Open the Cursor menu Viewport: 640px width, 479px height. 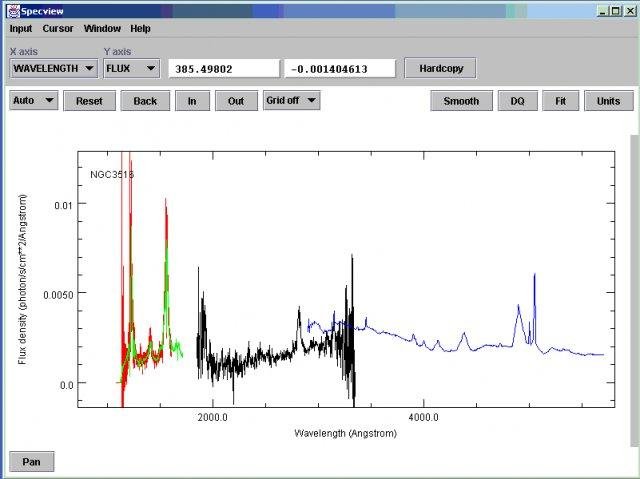coord(58,29)
